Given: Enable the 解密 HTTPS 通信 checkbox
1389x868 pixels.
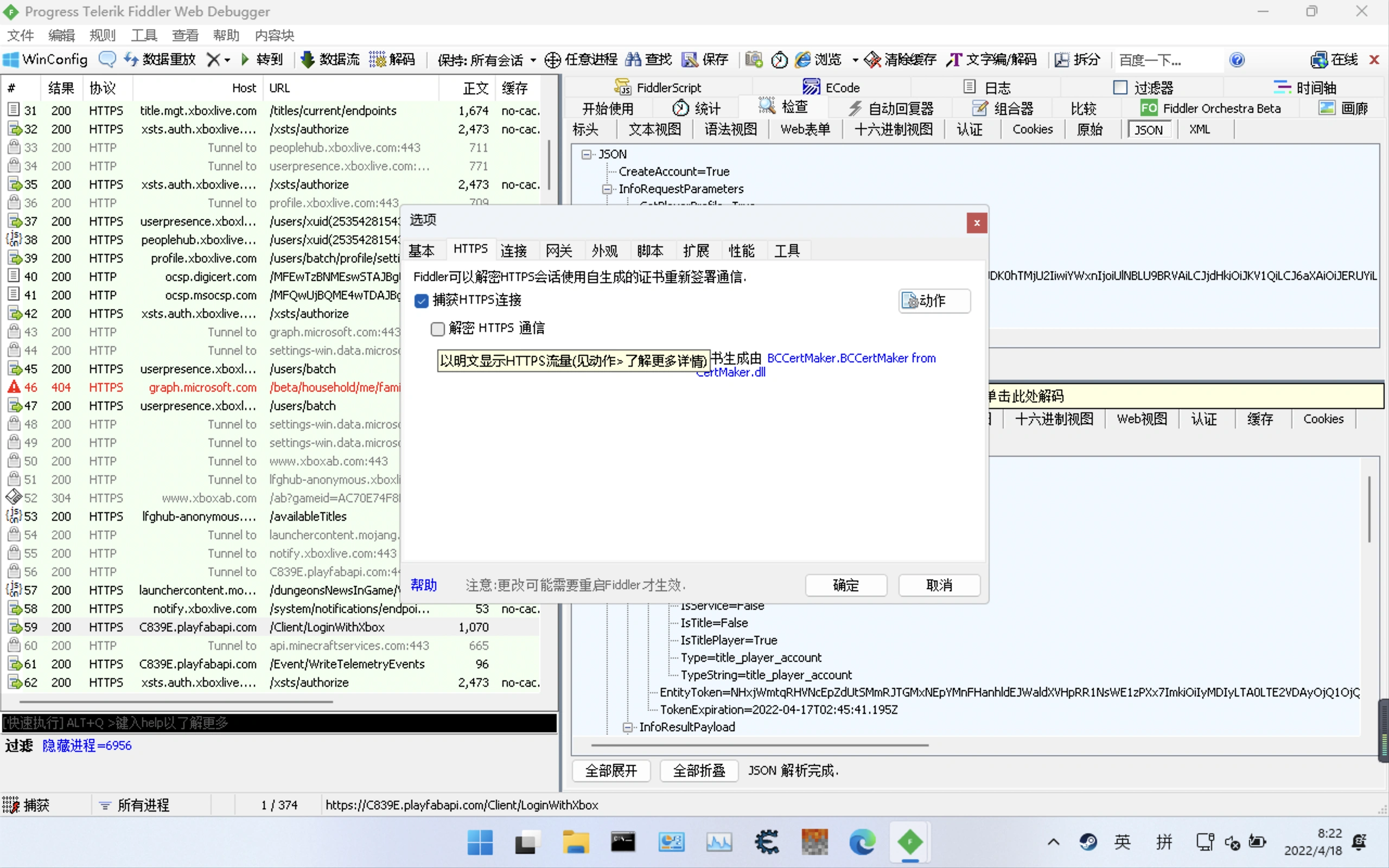Looking at the screenshot, I should (x=438, y=328).
